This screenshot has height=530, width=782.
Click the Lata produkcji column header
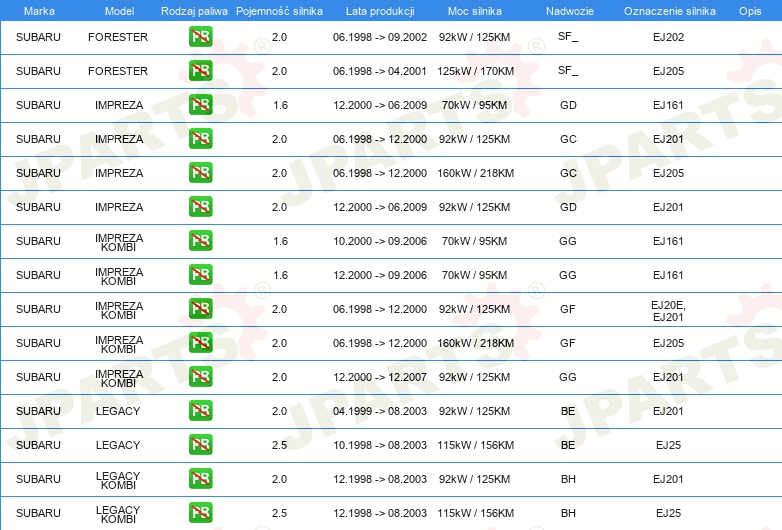coord(380,11)
